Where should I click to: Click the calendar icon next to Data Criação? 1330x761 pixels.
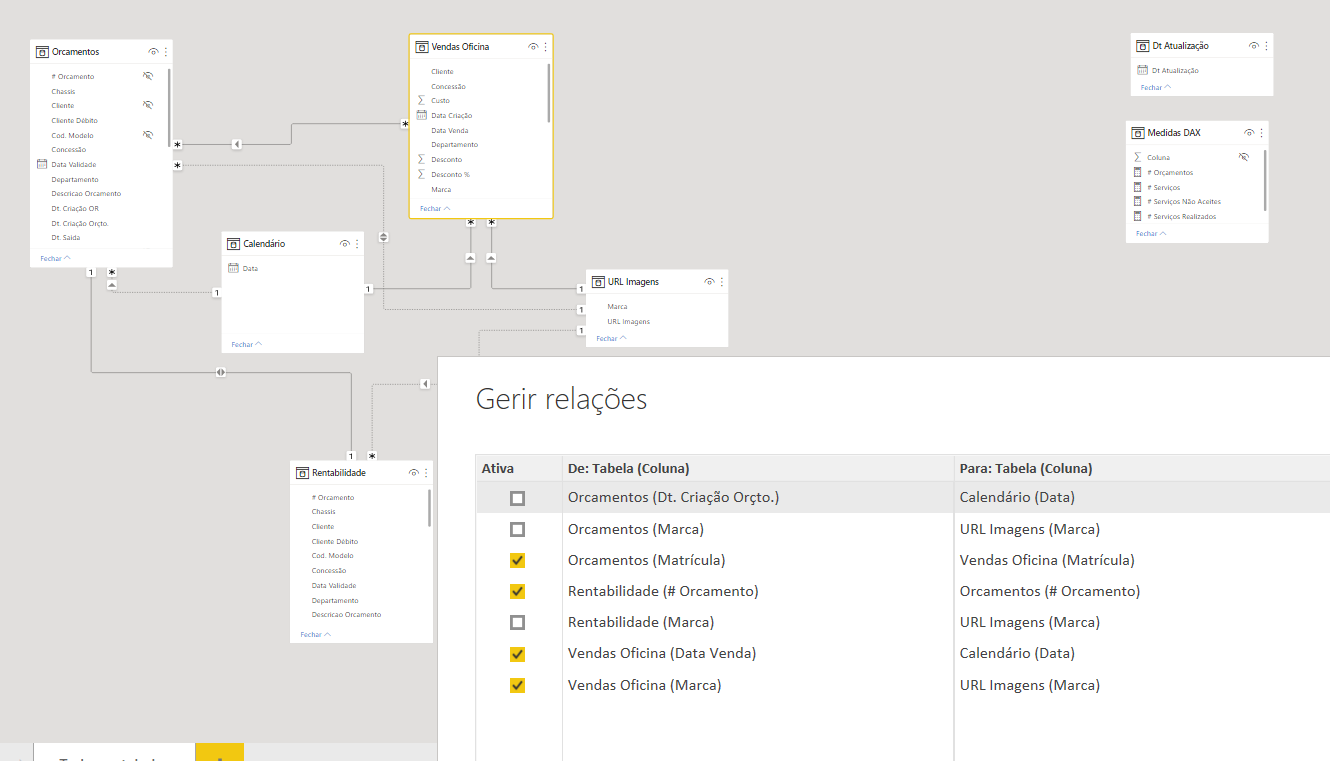pos(422,116)
